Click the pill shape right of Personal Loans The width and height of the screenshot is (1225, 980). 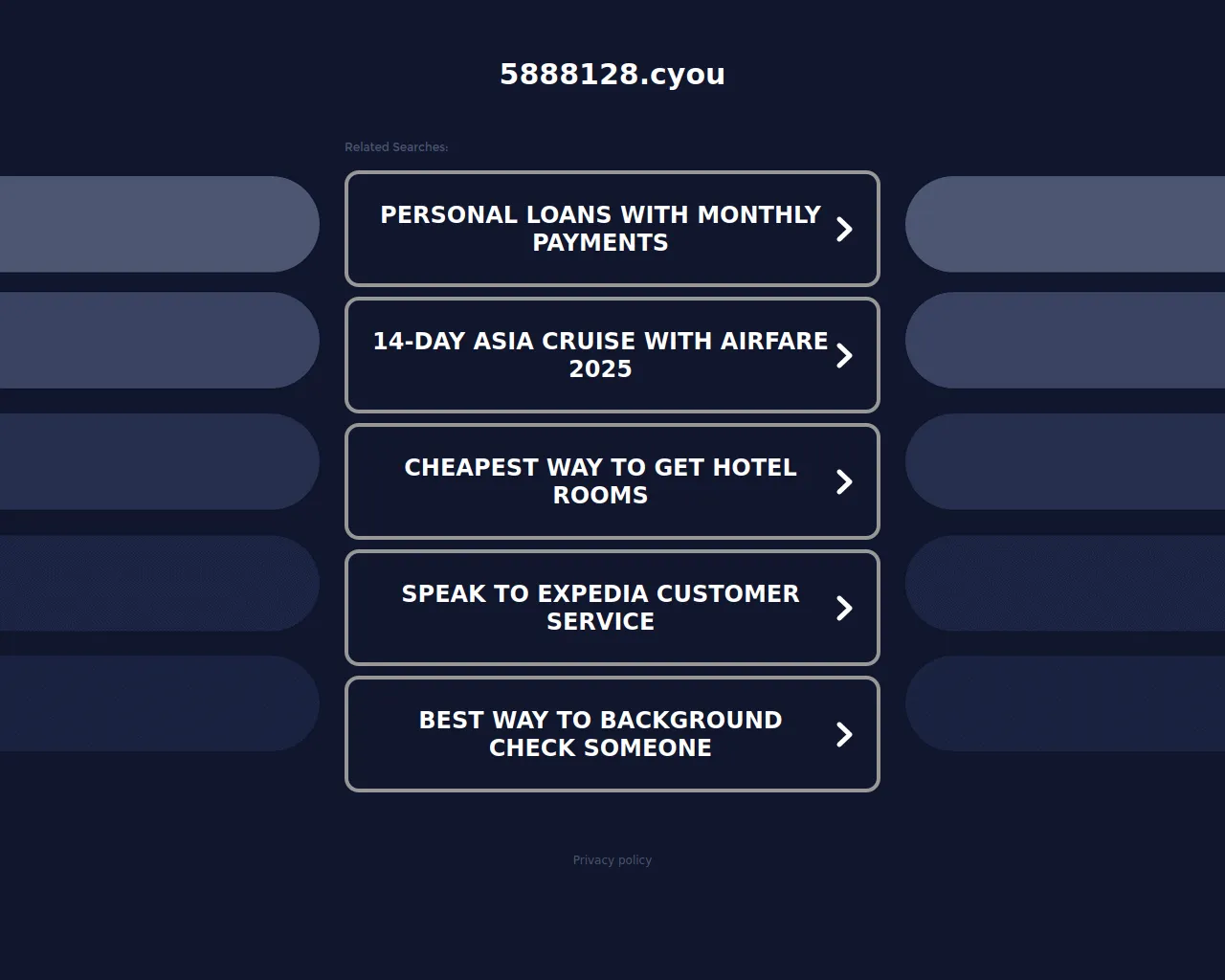pos(1065,224)
